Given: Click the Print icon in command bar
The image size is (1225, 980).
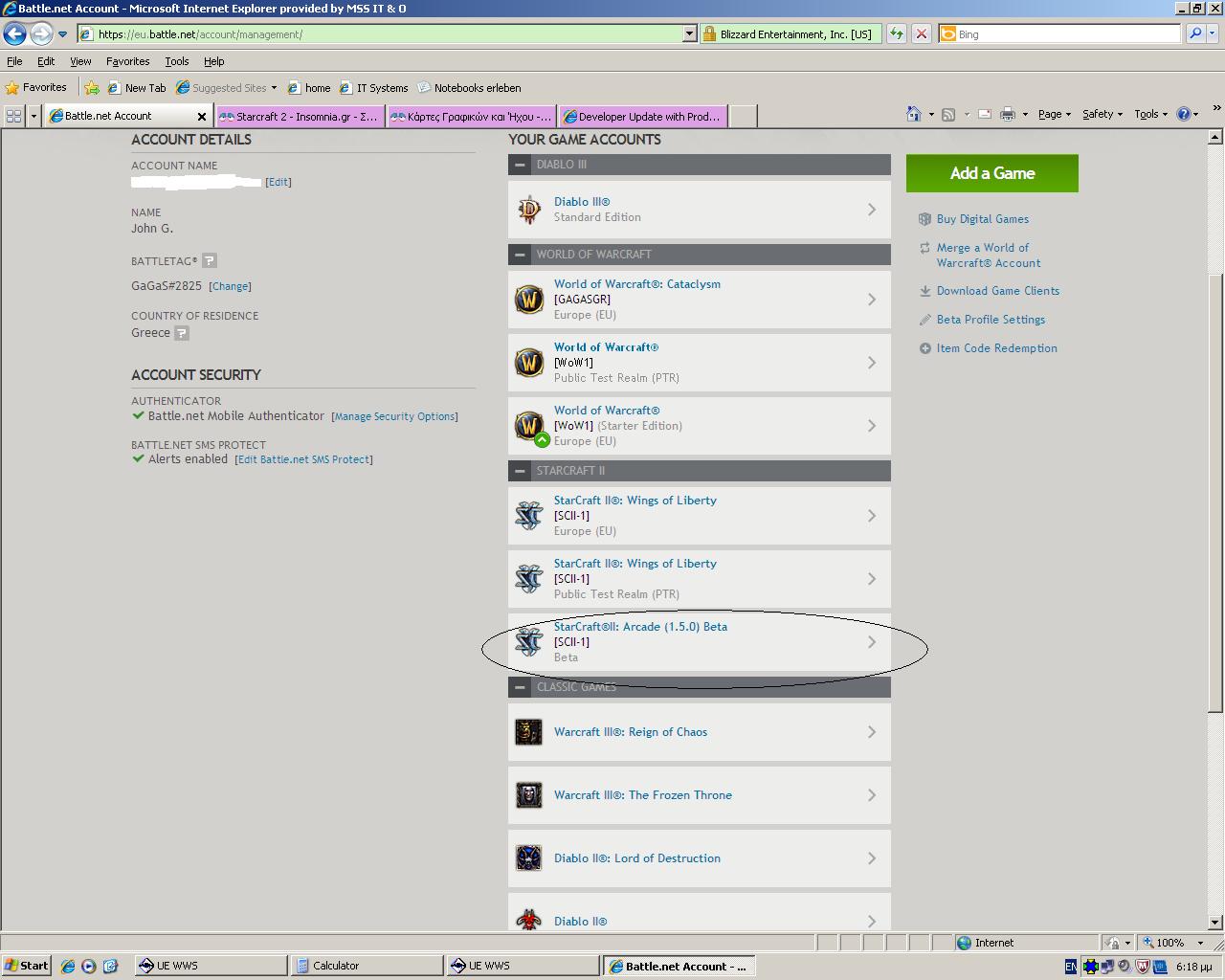Looking at the screenshot, I should [x=1008, y=114].
